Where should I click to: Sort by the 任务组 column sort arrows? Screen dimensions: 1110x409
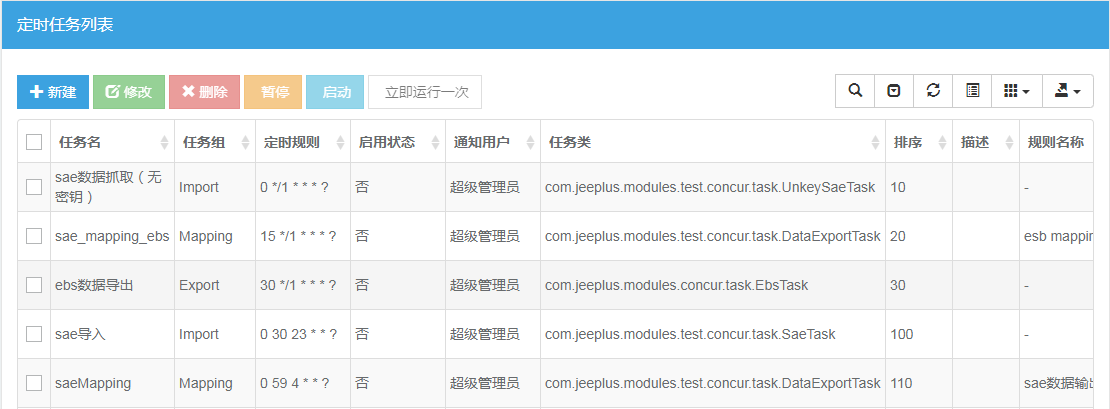[x=246, y=142]
